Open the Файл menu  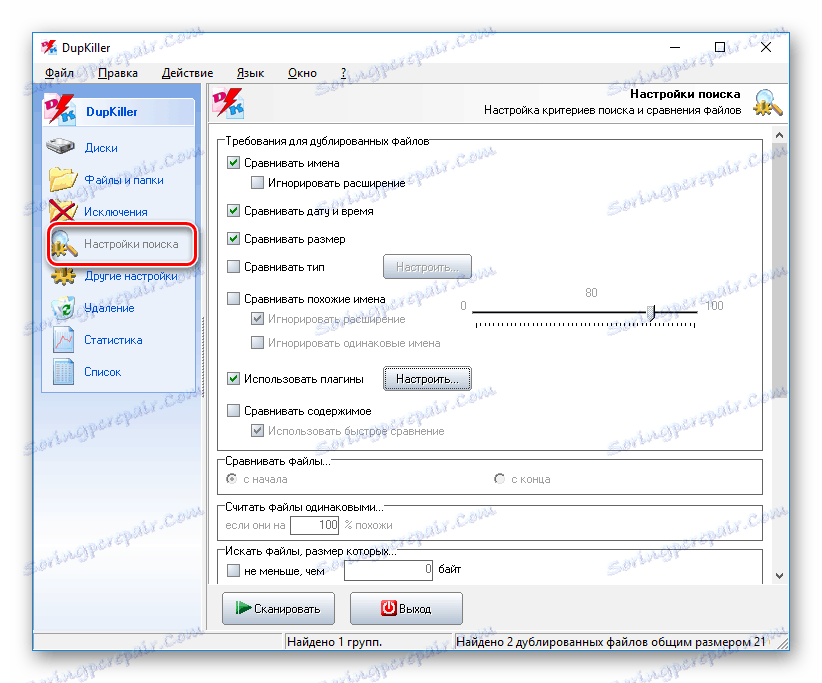tap(59, 73)
